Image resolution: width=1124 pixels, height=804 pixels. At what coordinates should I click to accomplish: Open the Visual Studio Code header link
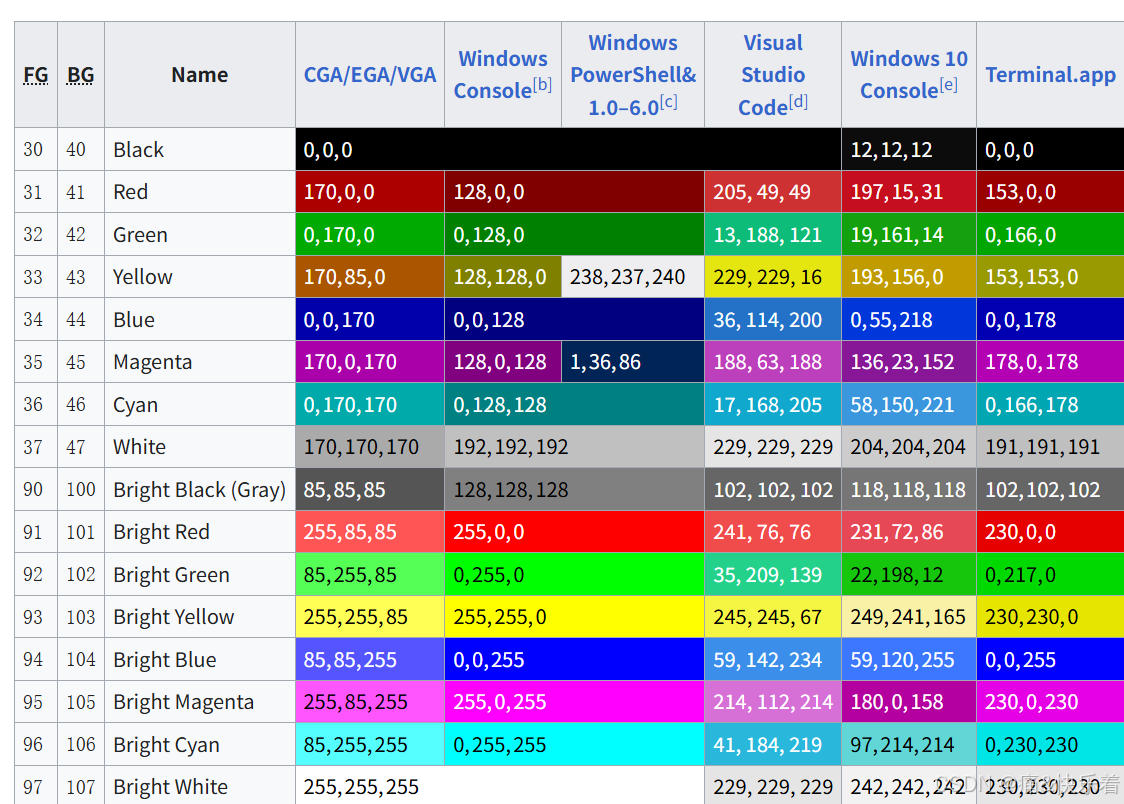tap(773, 75)
